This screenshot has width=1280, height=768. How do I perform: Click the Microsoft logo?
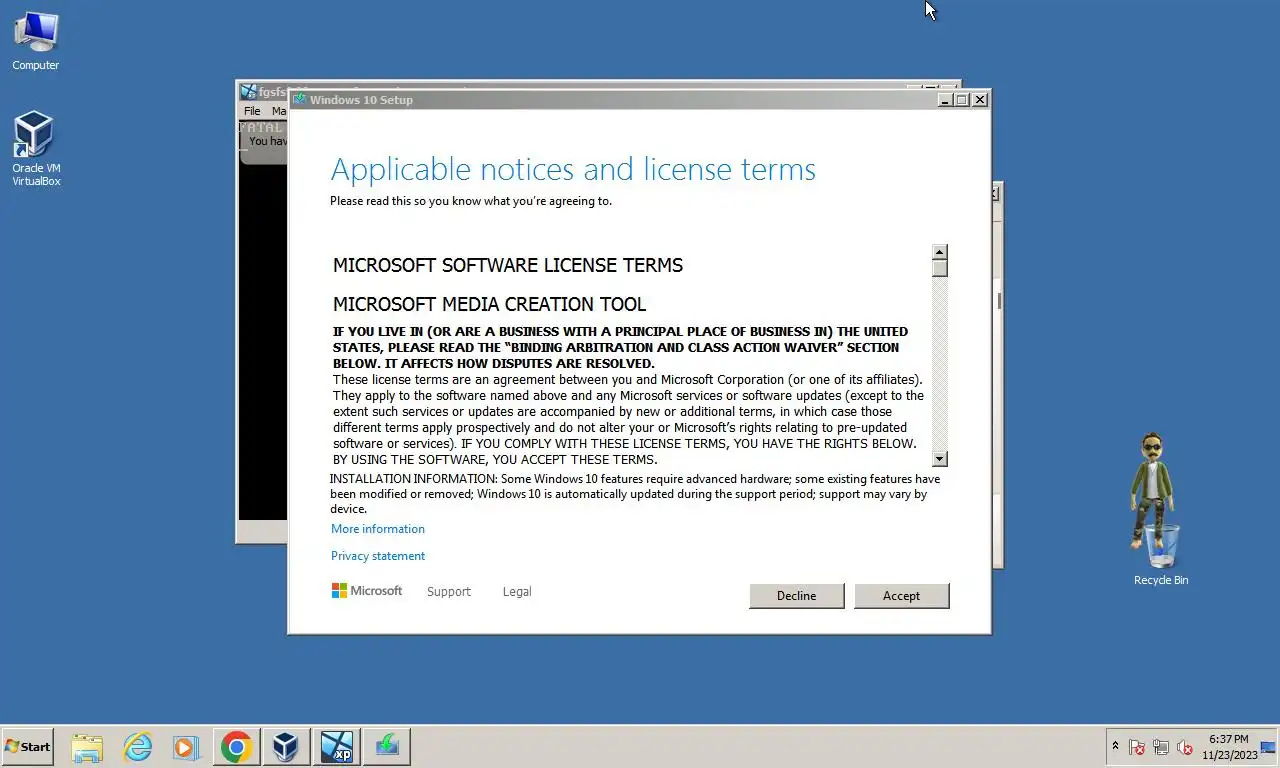point(367,591)
